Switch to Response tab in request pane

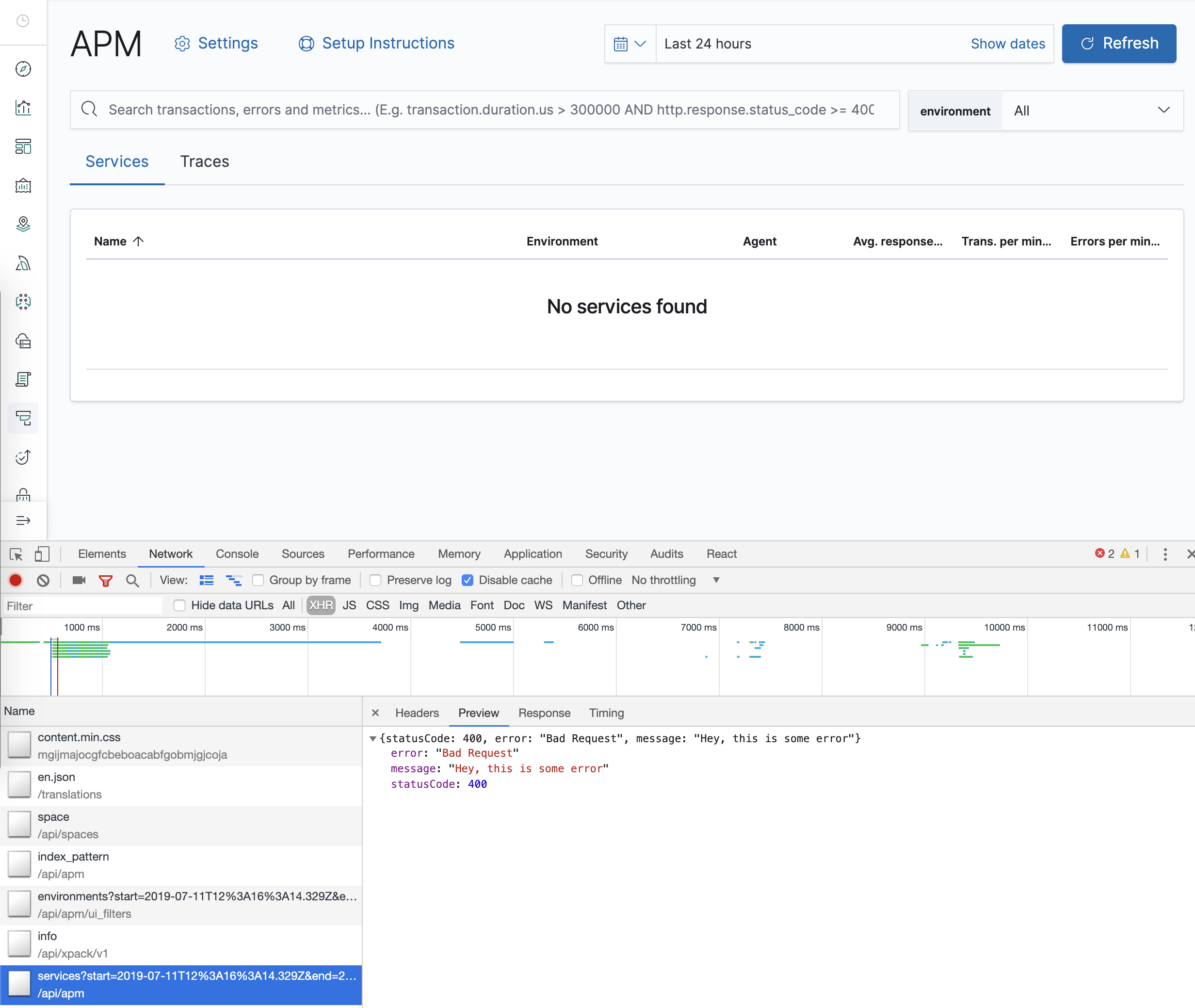[544, 713]
